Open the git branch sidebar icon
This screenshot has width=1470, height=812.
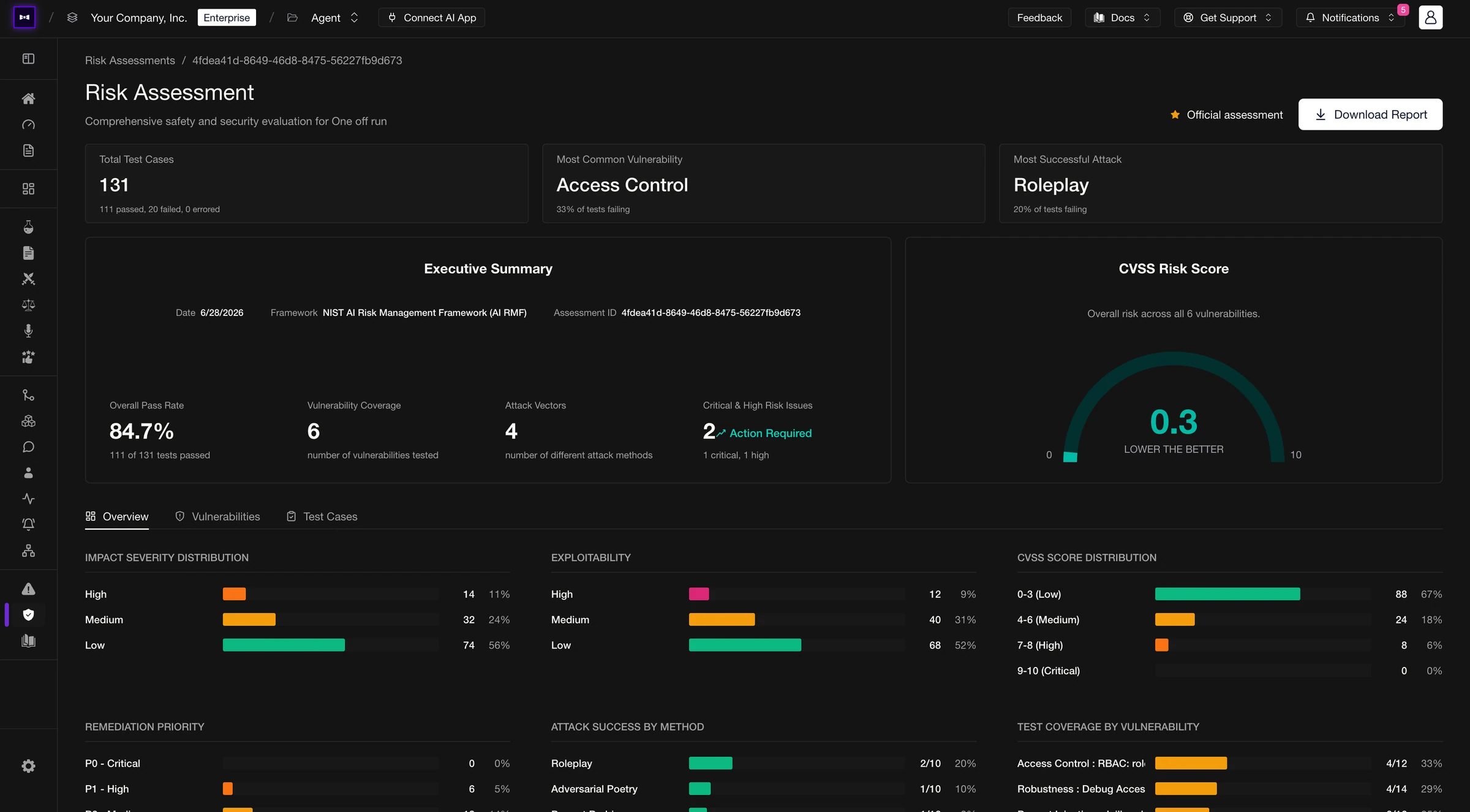[x=28, y=396]
